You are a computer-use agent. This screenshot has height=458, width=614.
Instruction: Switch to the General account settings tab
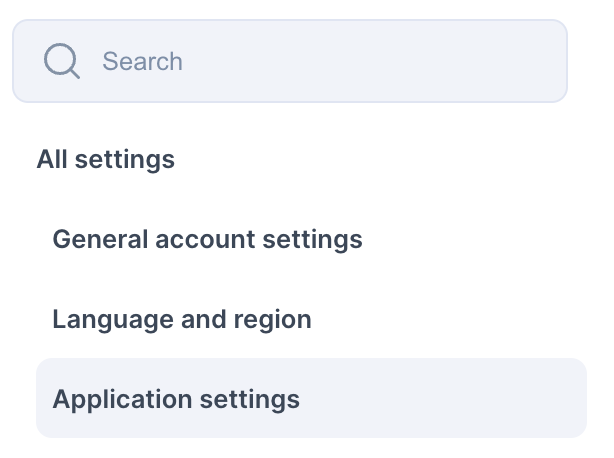(208, 240)
